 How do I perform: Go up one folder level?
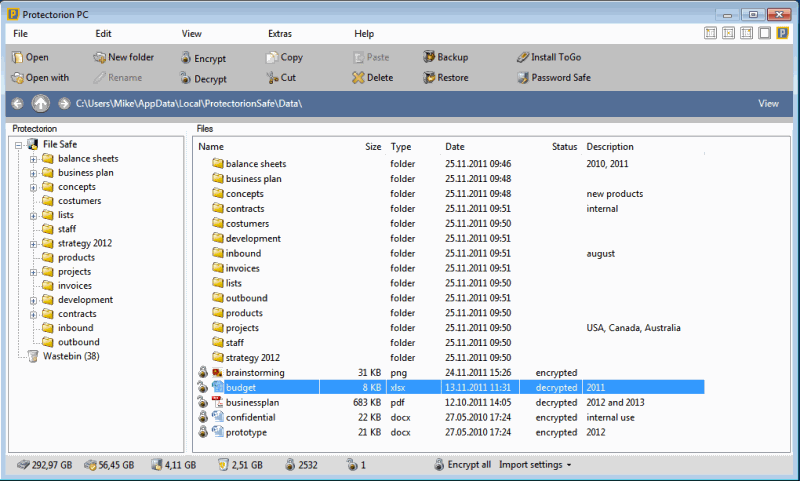tap(41, 104)
